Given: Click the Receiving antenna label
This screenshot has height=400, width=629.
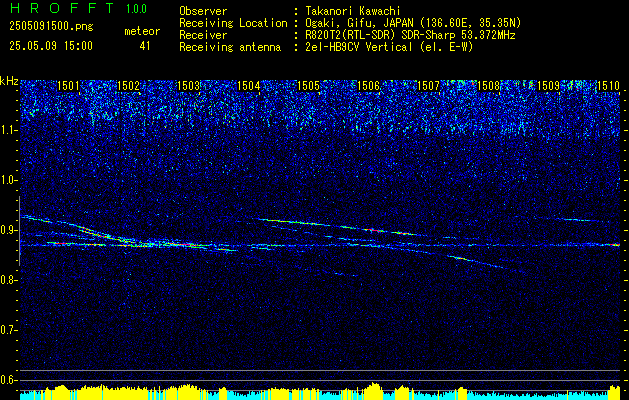Looking at the screenshot, I should pos(230,47).
